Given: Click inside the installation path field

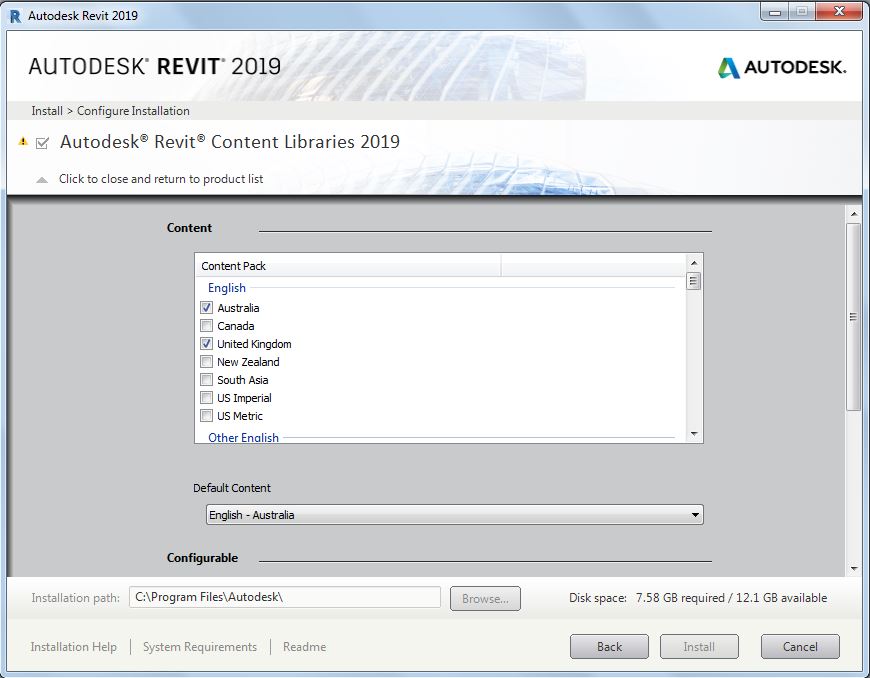Looking at the screenshot, I should pyautogui.click(x=285, y=597).
